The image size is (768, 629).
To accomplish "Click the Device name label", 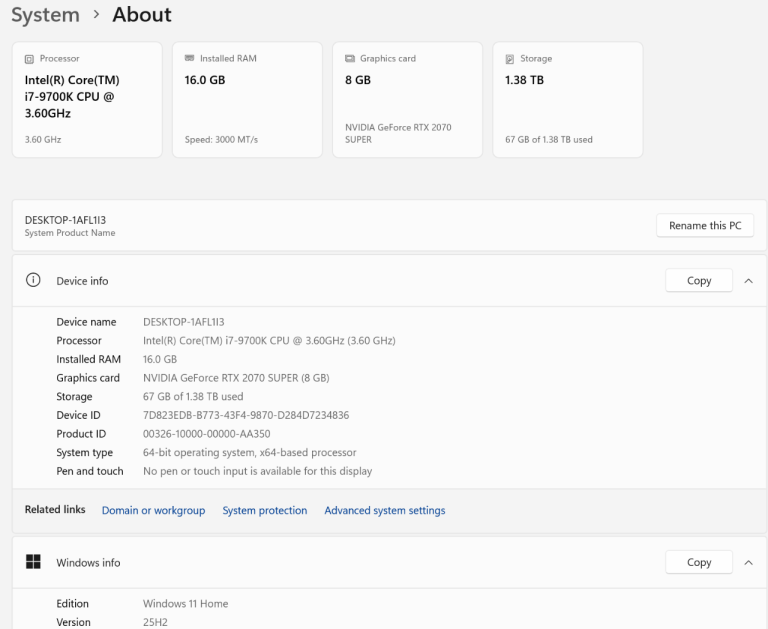I will [x=86, y=322].
